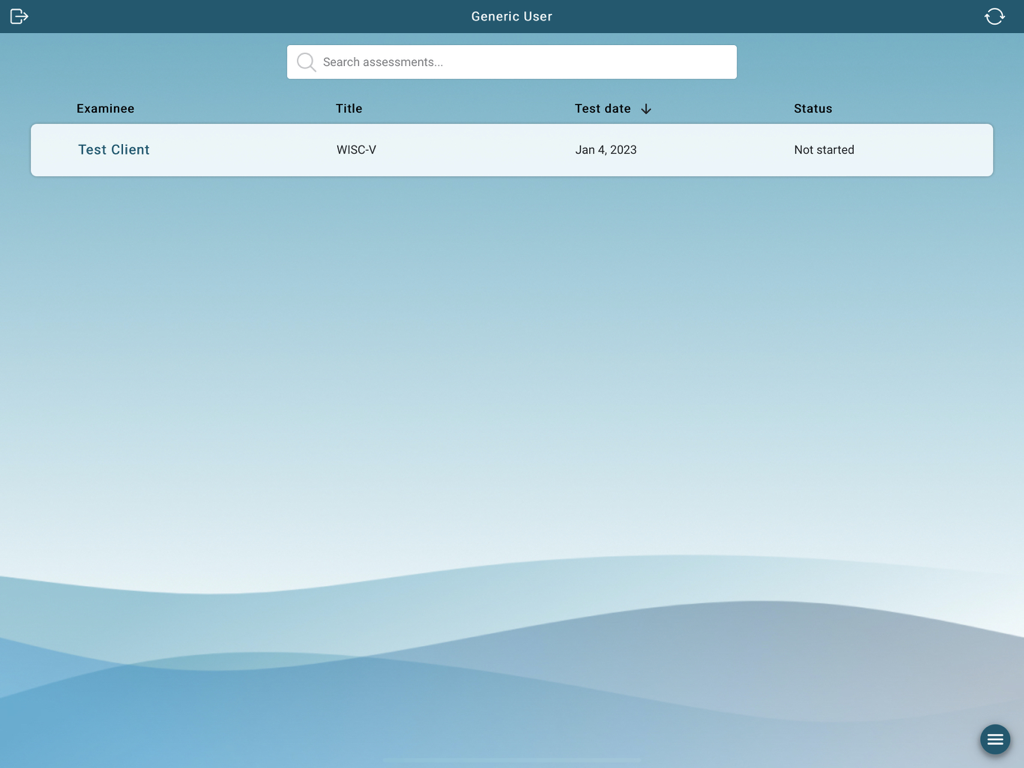Open the floating hamburger menu button
Viewport: 1024px width, 768px height.
pyautogui.click(x=995, y=739)
